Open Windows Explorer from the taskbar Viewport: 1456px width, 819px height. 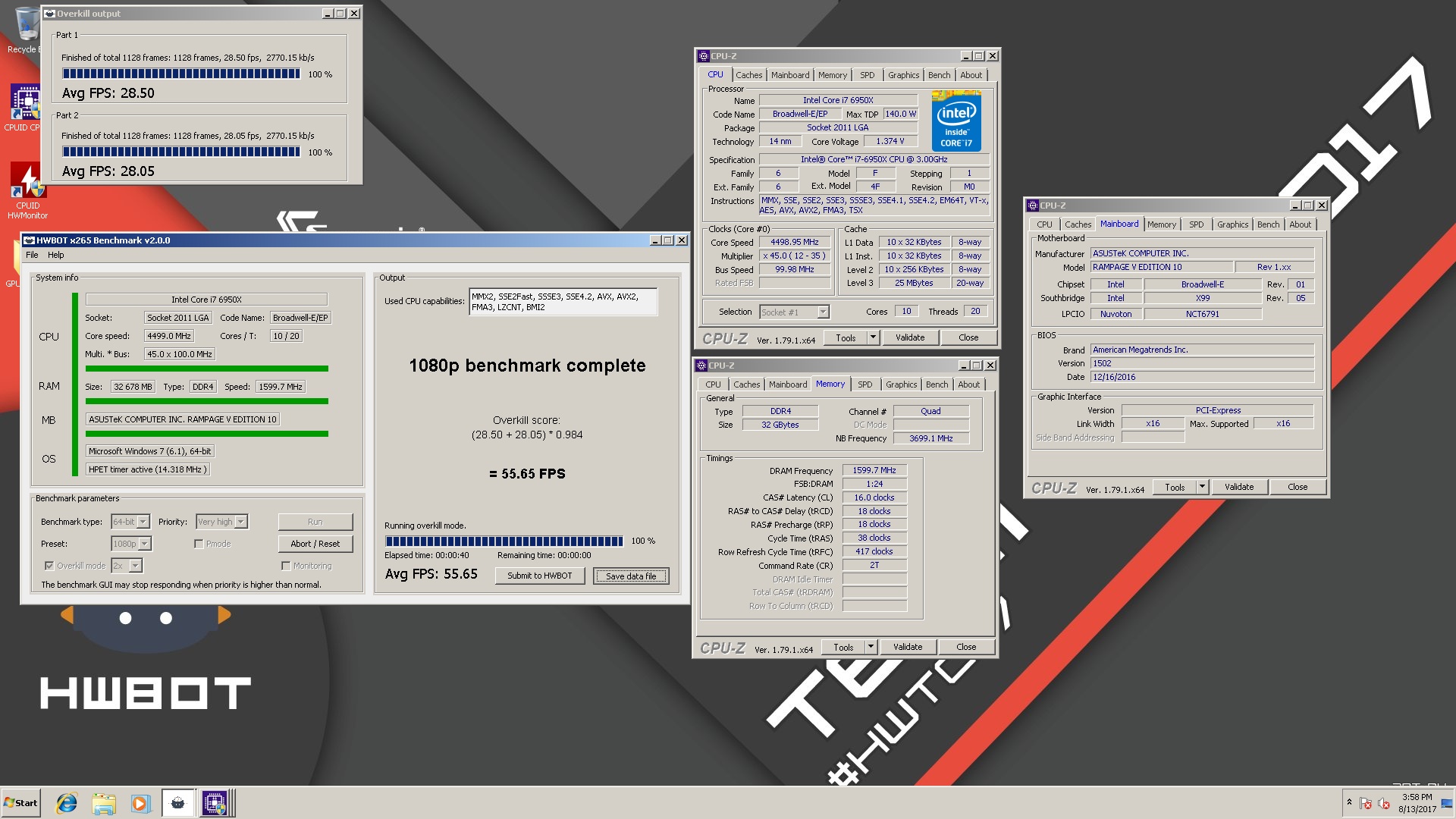click(104, 803)
